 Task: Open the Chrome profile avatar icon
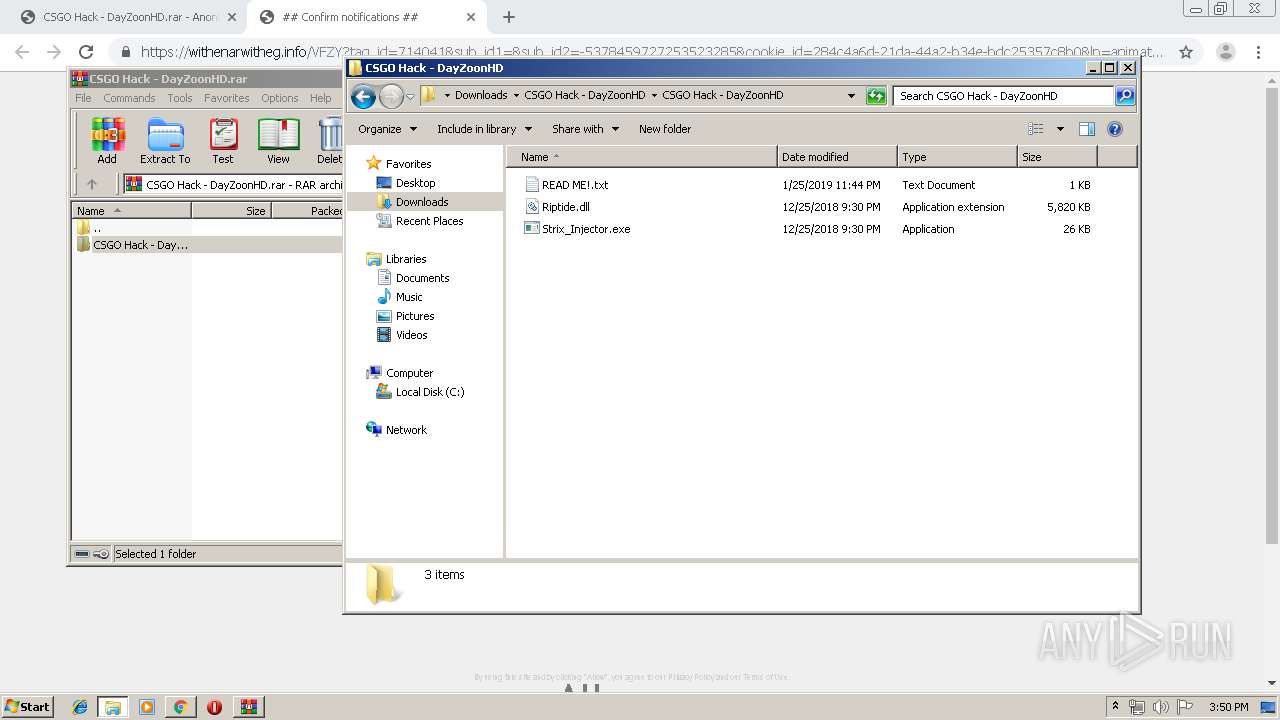point(1225,52)
